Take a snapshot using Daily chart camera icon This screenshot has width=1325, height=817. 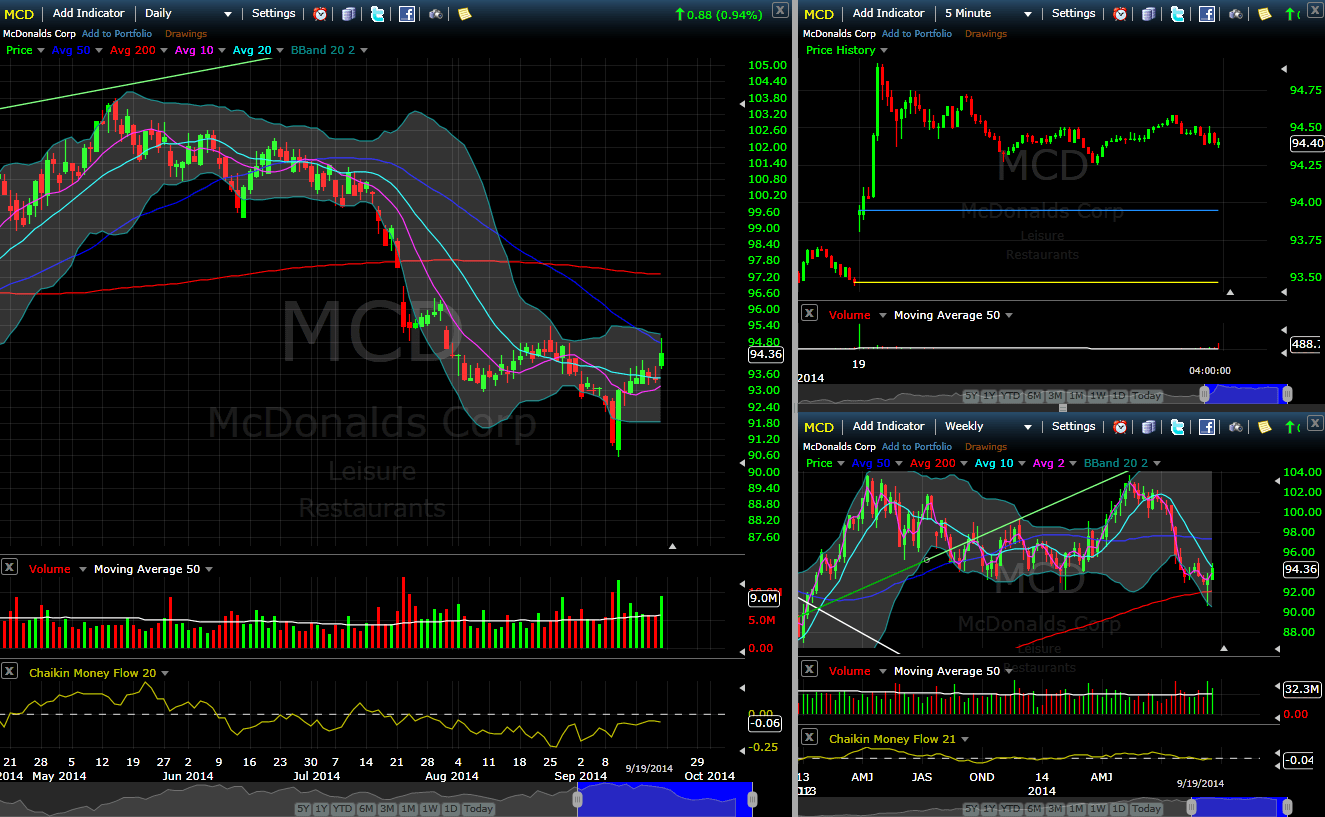436,14
